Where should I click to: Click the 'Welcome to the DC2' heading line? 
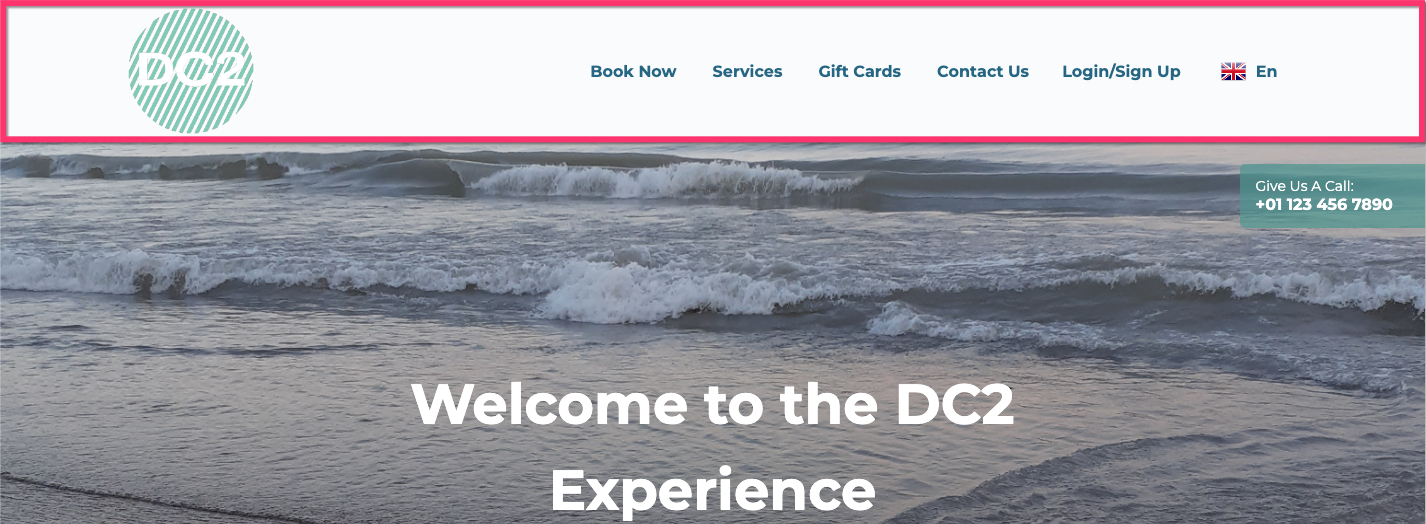point(712,404)
